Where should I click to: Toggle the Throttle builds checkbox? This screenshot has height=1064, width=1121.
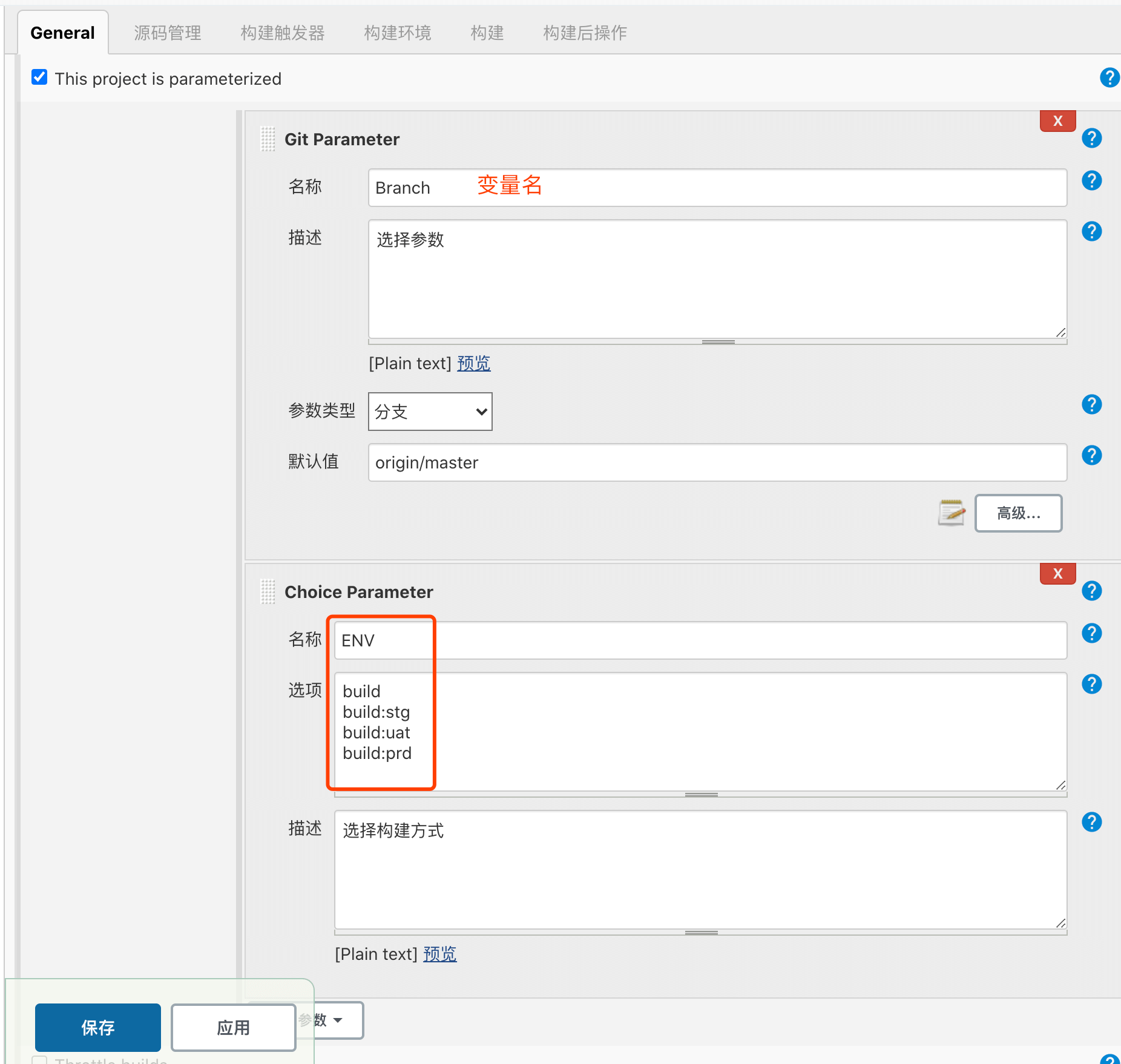(x=39, y=1060)
